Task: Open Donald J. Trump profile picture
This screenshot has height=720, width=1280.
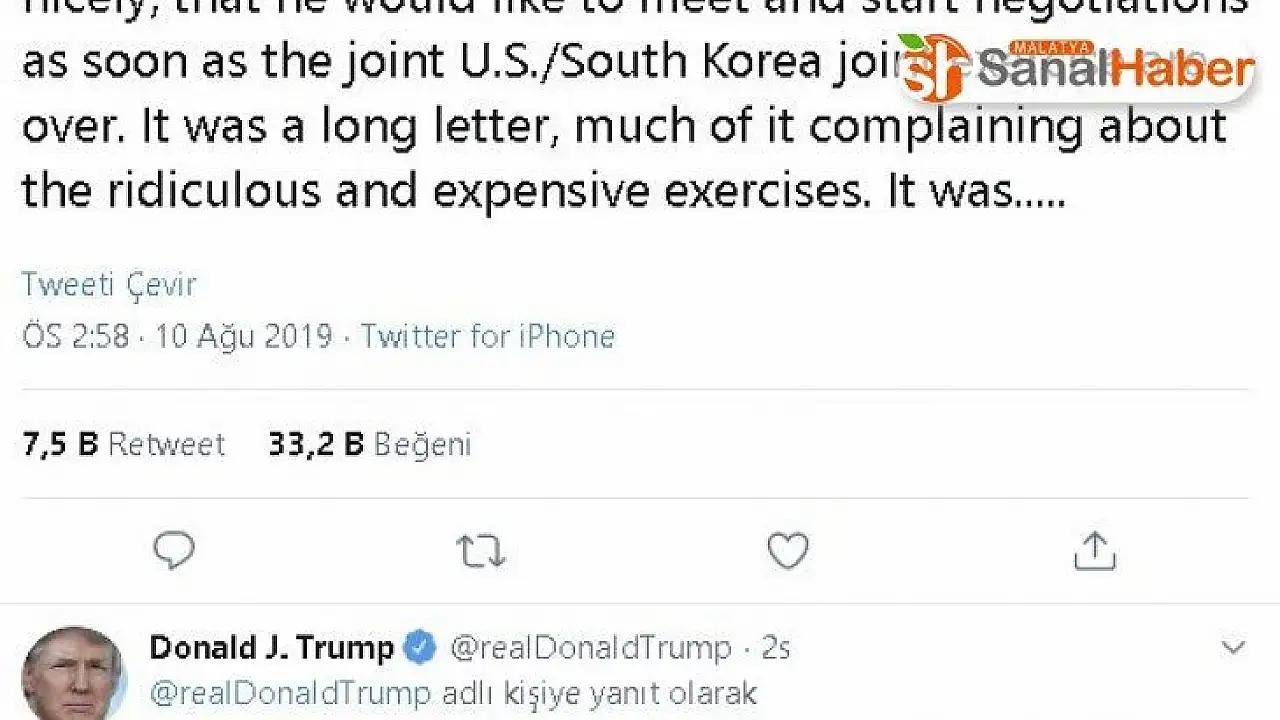Action: (74, 674)
